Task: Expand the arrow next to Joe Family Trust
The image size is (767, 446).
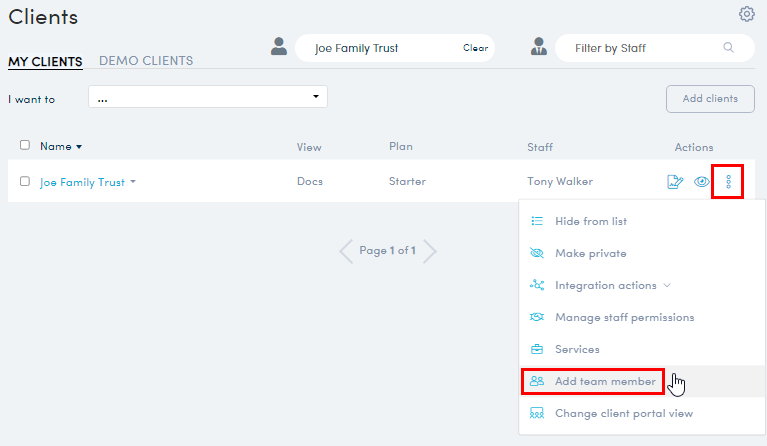Action: click(133, 183)
